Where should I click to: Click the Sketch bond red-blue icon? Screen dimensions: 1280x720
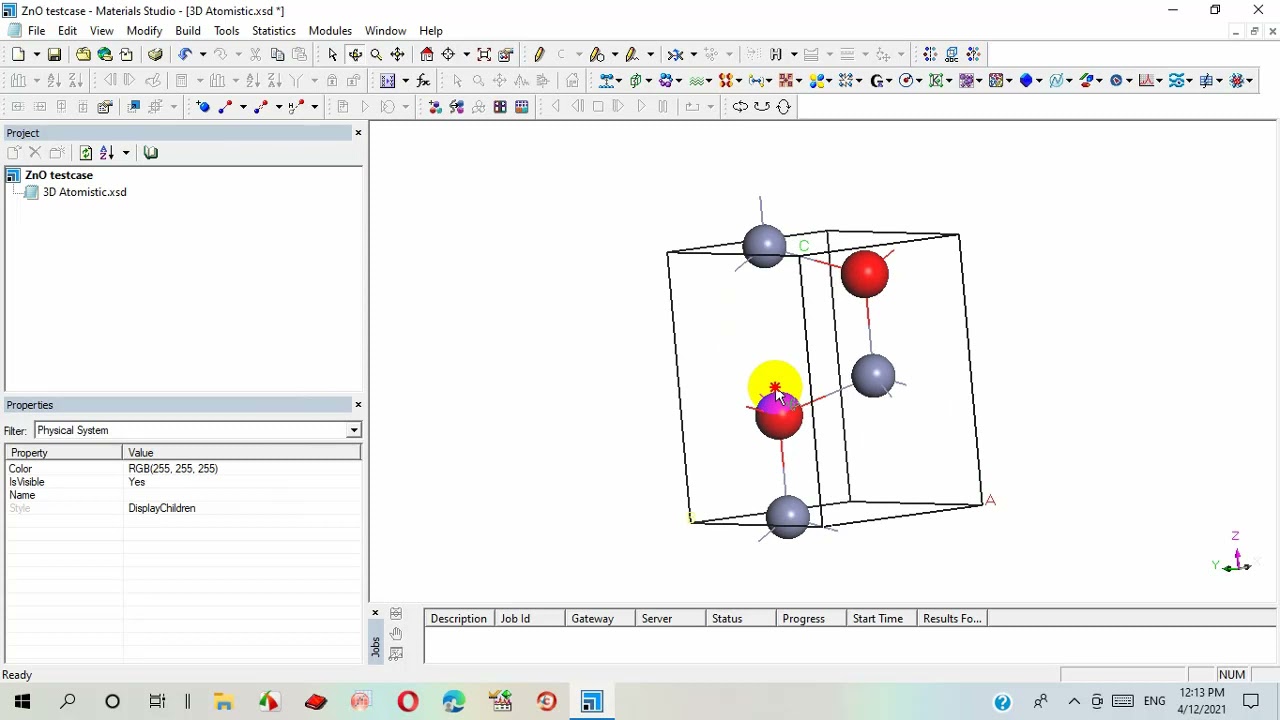pos(226,106)
